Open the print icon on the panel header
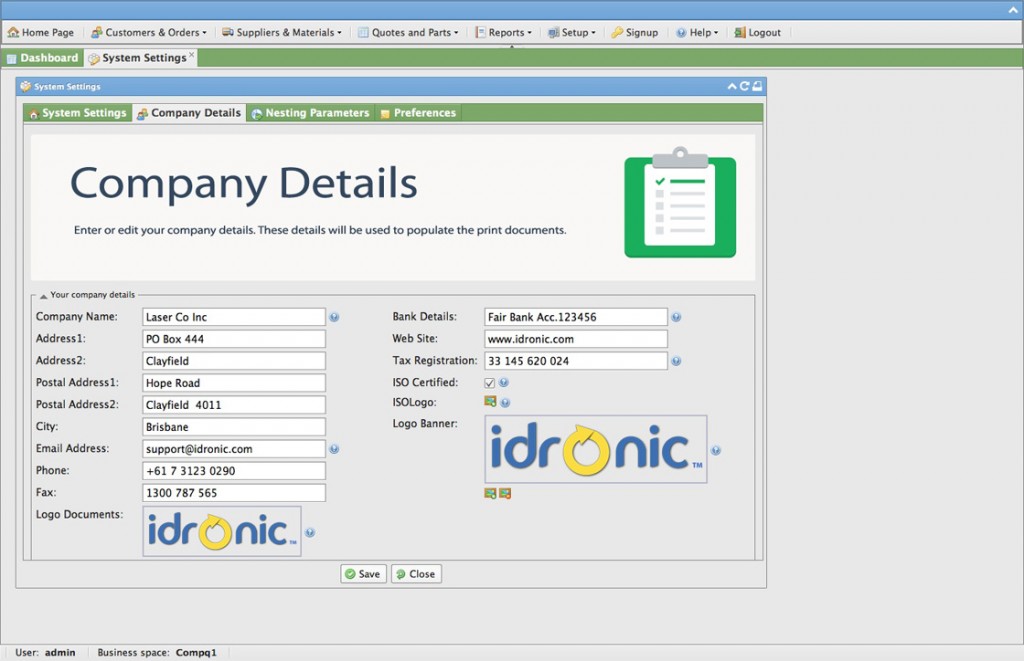 tap(757, 87)
